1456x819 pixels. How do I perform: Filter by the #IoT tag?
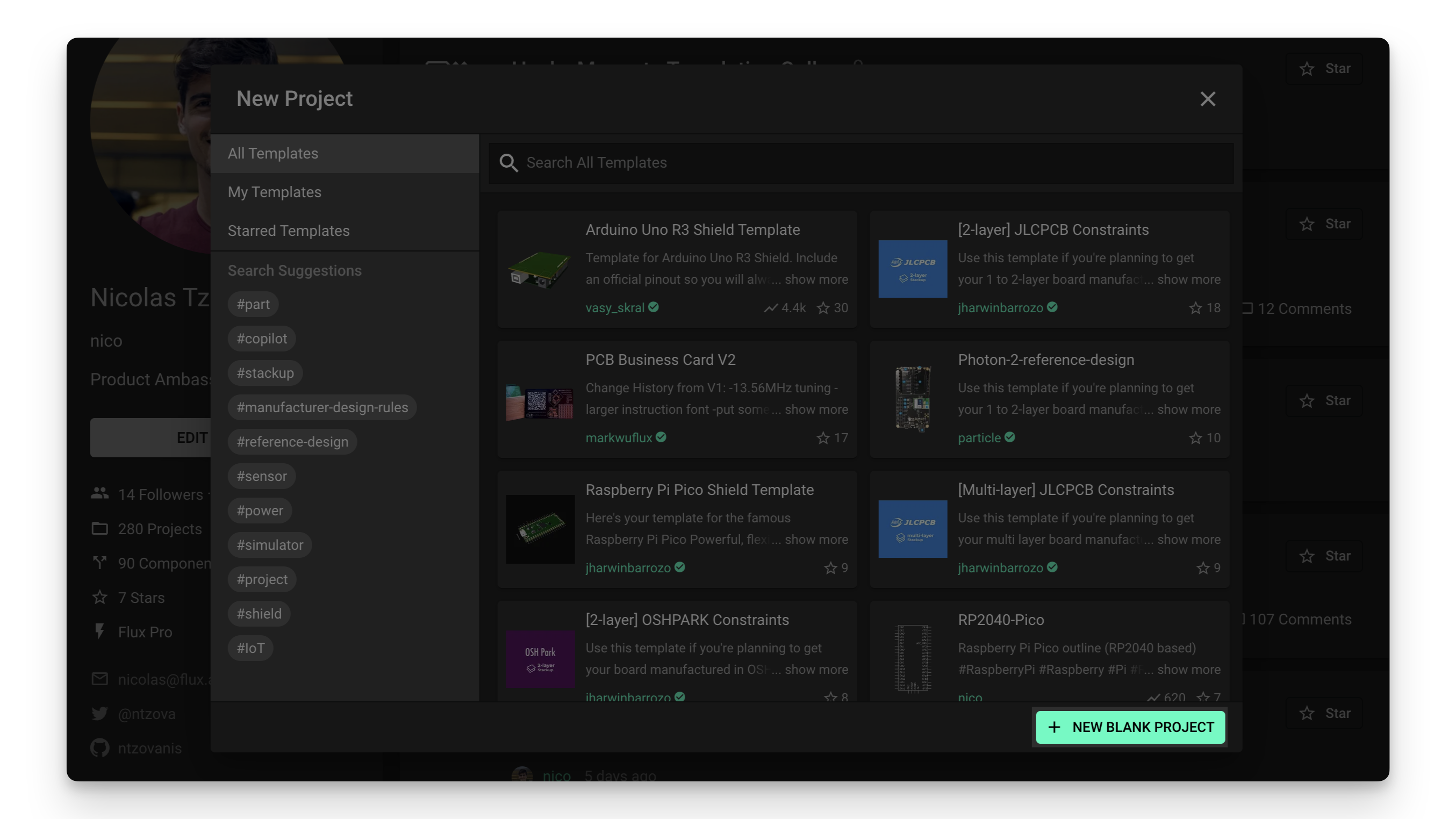pyautogui.click(x=250, y=648)
